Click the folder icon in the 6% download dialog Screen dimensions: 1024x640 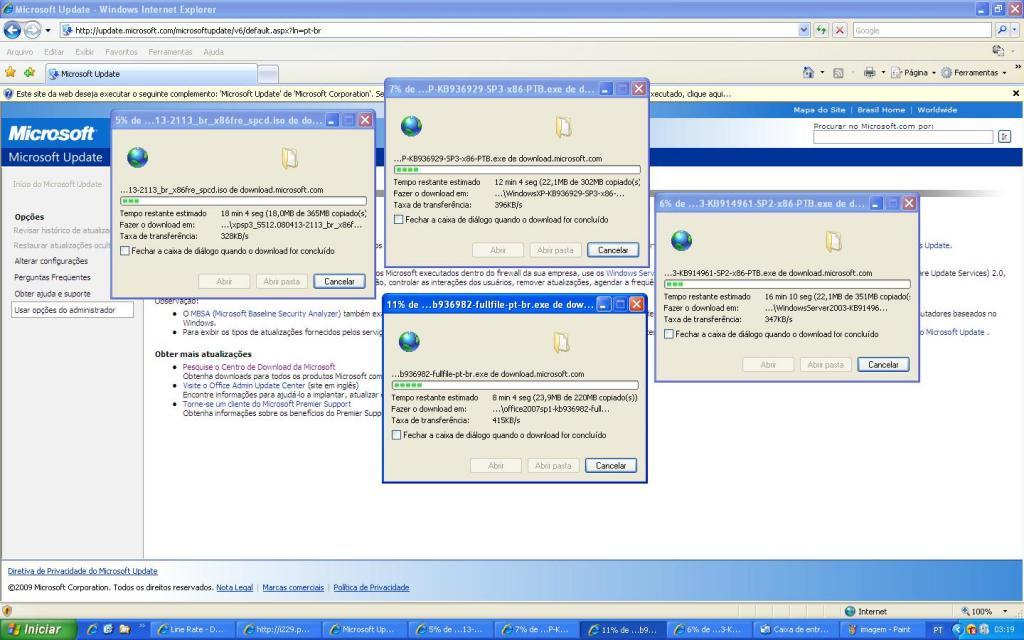pyautogui.click(x=833, y=241)
